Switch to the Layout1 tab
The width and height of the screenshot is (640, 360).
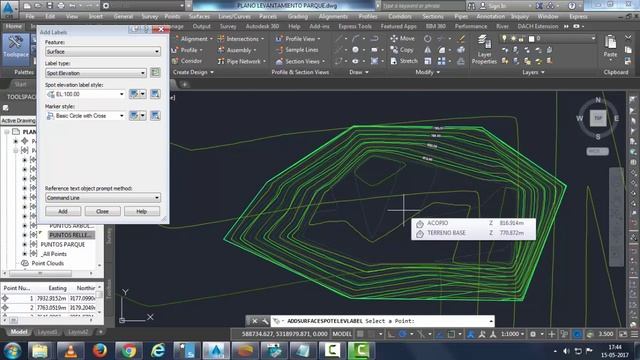(x=47, y=332)
